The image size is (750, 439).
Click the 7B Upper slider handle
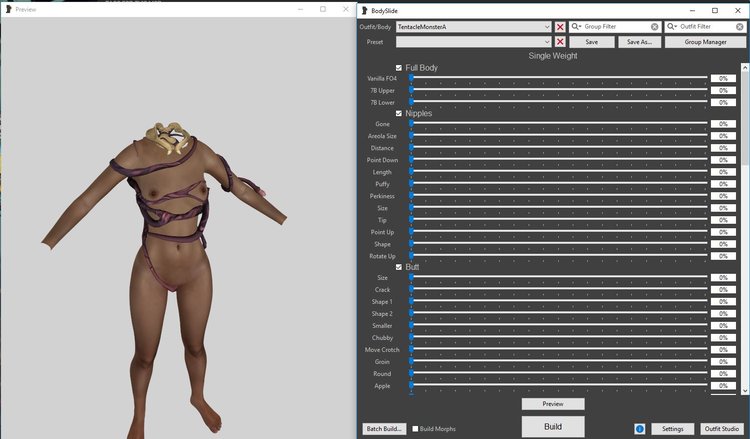[x=411, y=90]
